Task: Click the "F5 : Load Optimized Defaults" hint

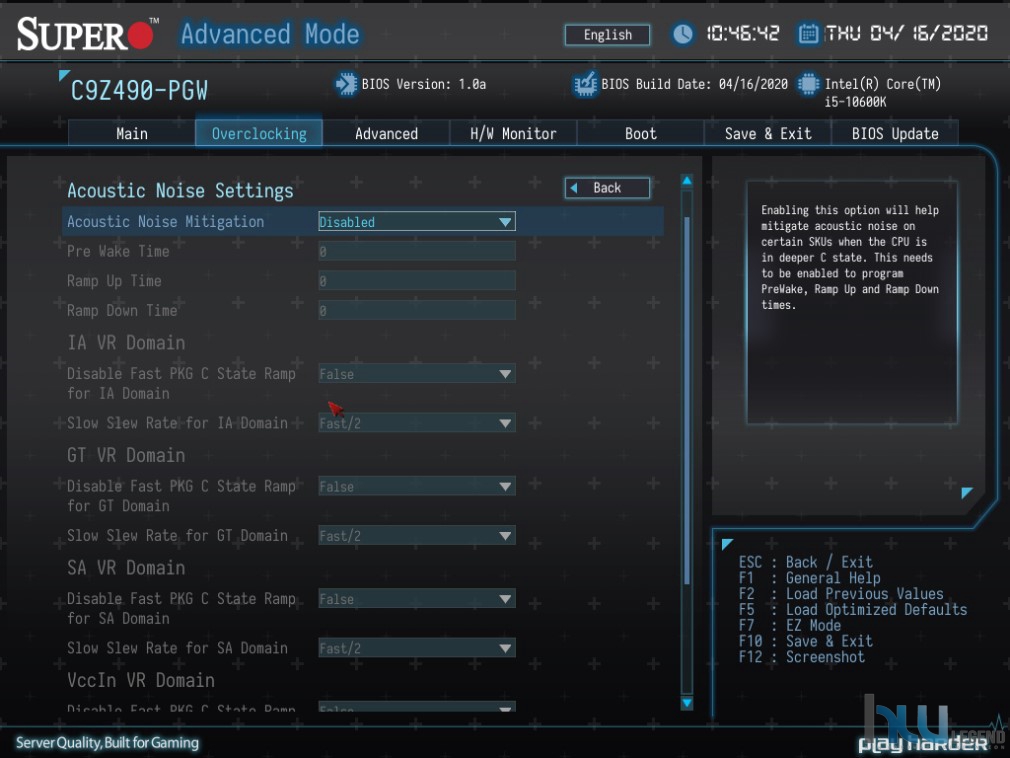Action: 853,609
